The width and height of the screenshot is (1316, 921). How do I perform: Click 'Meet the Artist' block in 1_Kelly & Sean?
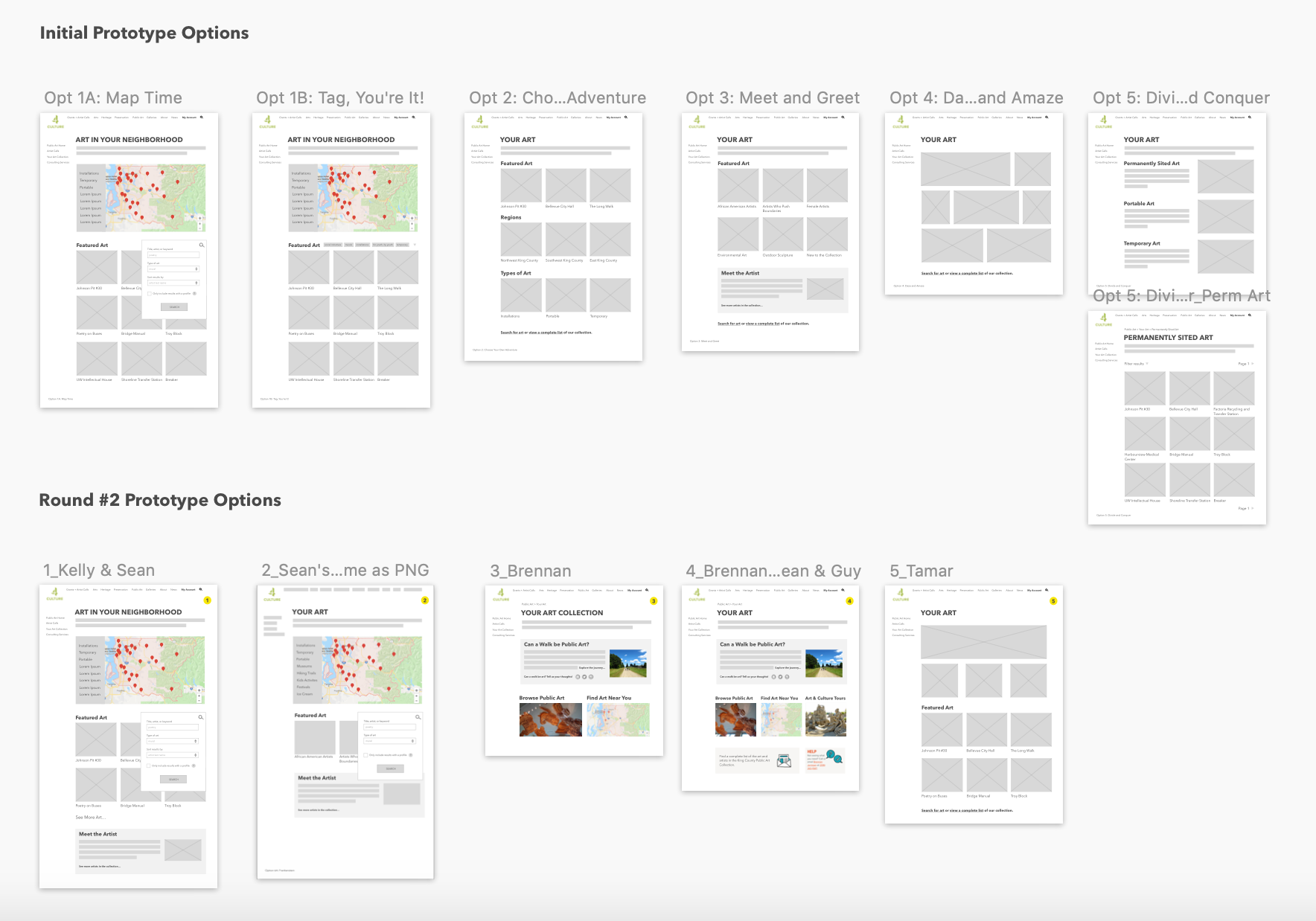point(141,851)
